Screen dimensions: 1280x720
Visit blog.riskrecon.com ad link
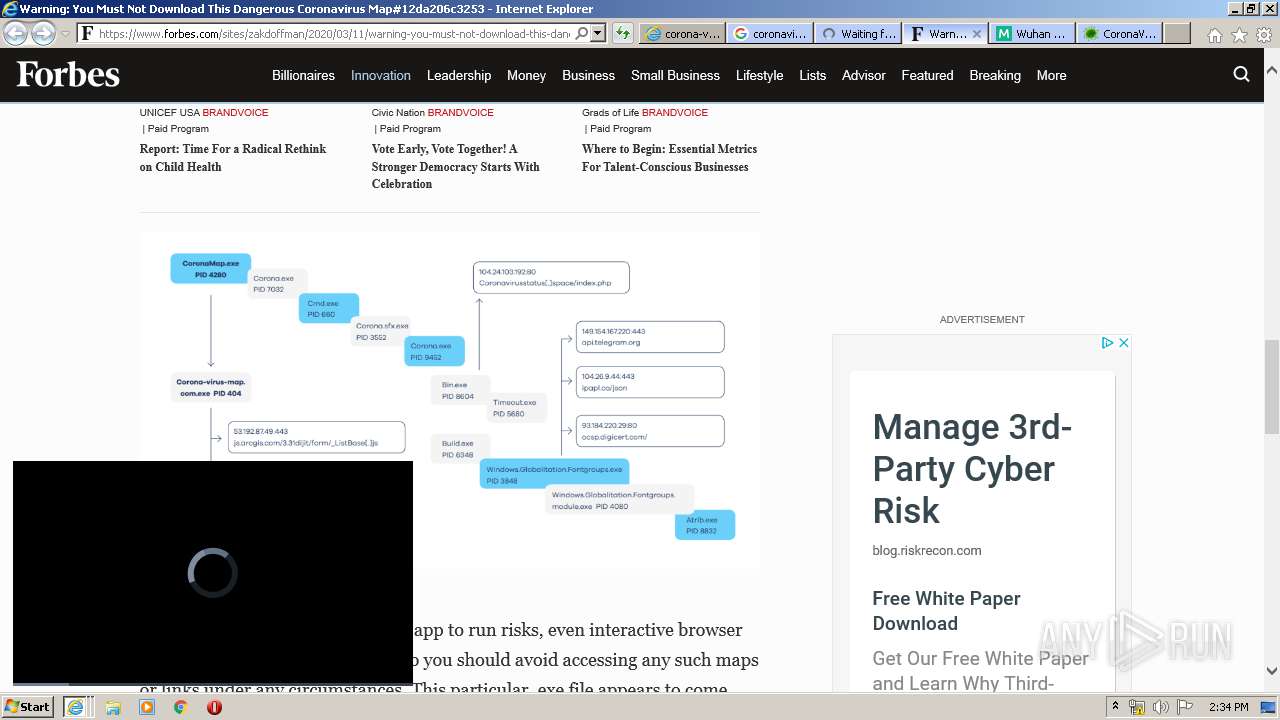coord(926,550)
